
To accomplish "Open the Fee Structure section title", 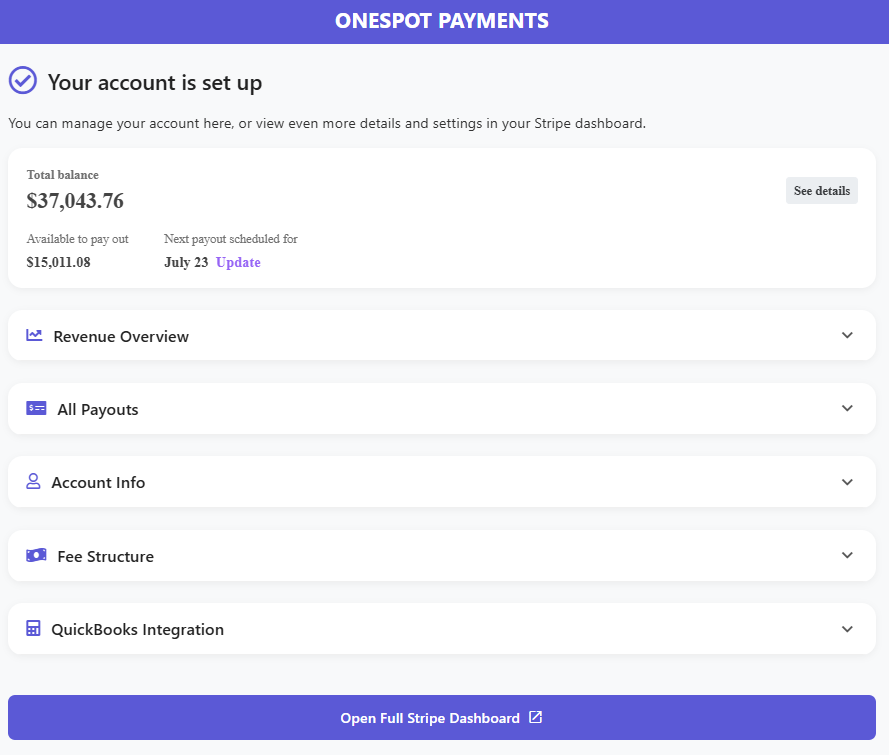I will pyautogui.click(x=105, y=557).
